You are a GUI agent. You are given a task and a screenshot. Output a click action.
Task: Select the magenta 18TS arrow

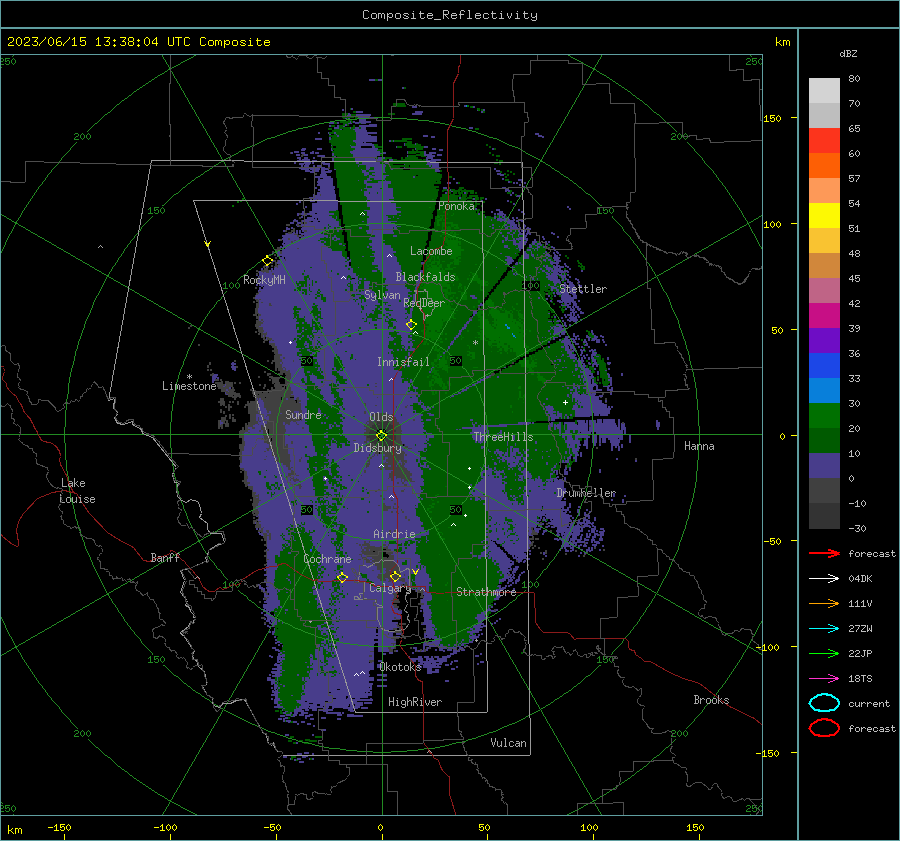pyautogui.click(x=824, y=679)
